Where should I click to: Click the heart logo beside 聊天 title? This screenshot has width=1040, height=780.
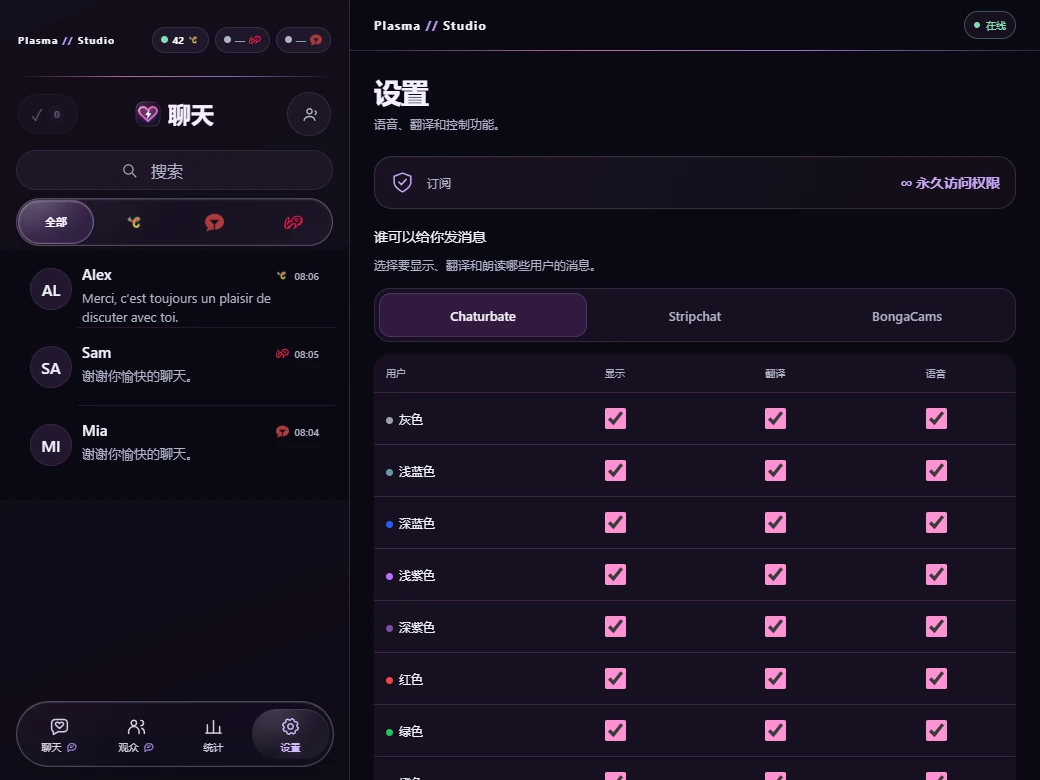click(147, 114)
